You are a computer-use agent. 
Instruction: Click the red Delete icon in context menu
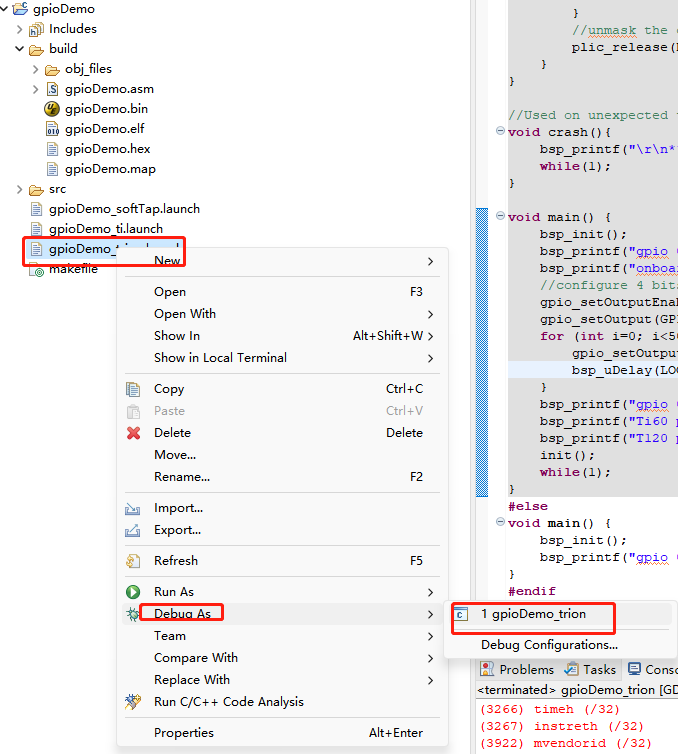click(x=133, y=433)
